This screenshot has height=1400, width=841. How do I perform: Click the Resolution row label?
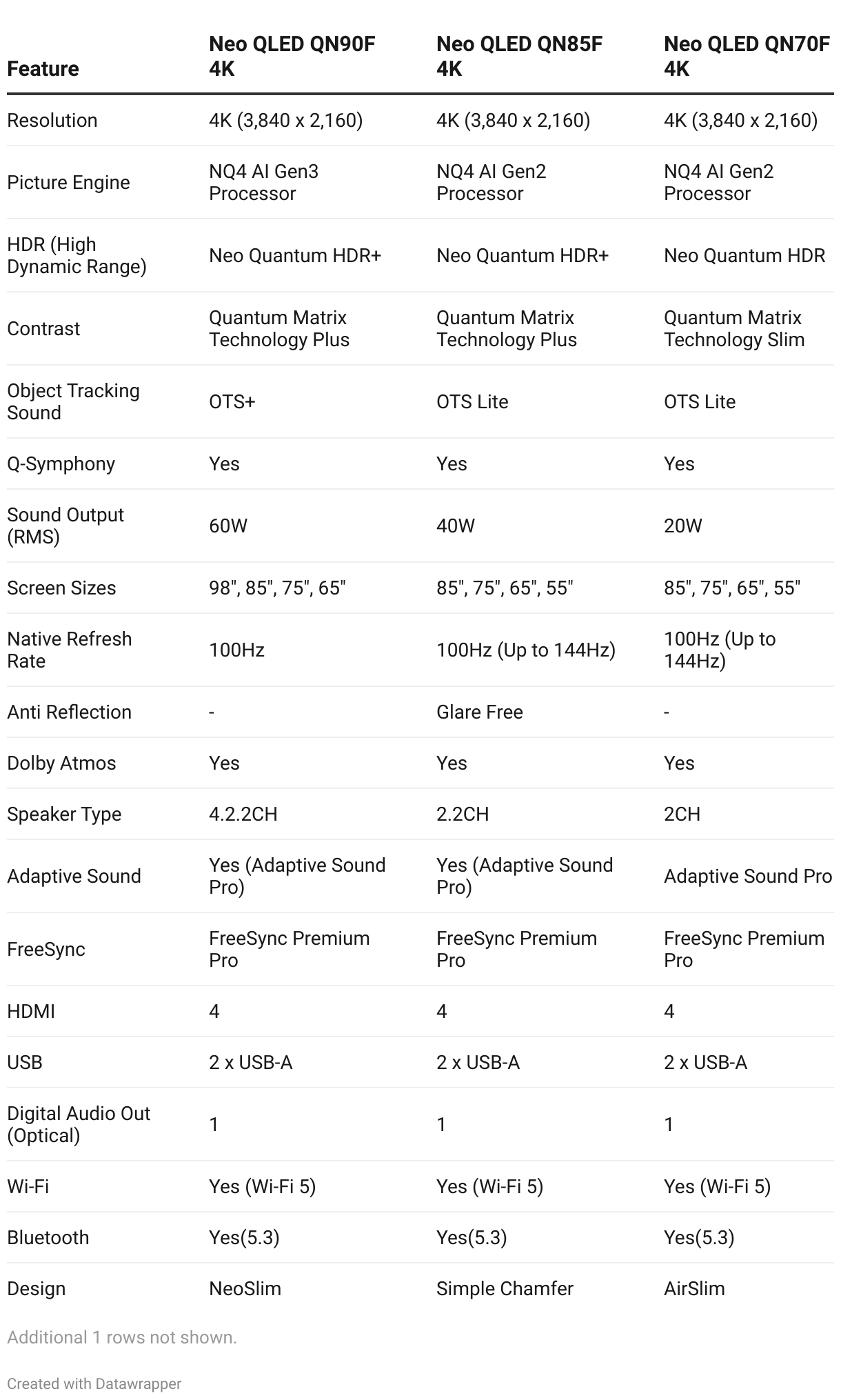[x=52, y=120]
